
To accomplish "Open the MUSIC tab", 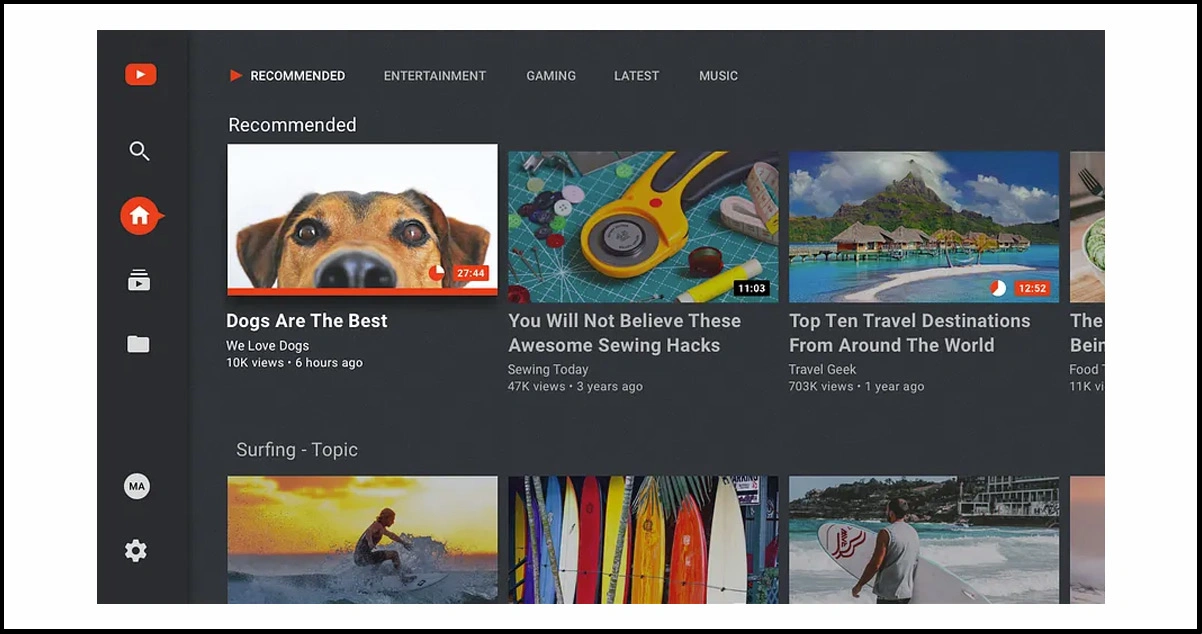I will tap(717, 75).
